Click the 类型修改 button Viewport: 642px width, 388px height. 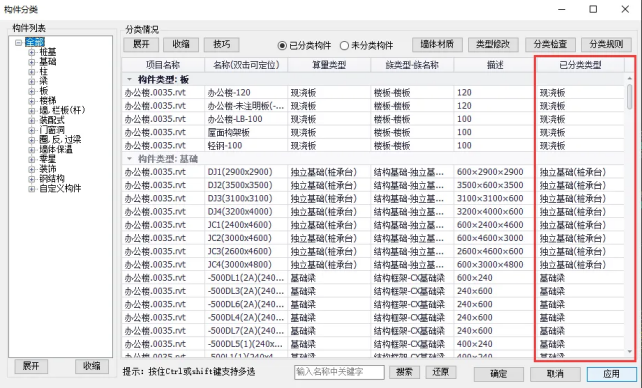pyautogui.click(x=493, y=44)
